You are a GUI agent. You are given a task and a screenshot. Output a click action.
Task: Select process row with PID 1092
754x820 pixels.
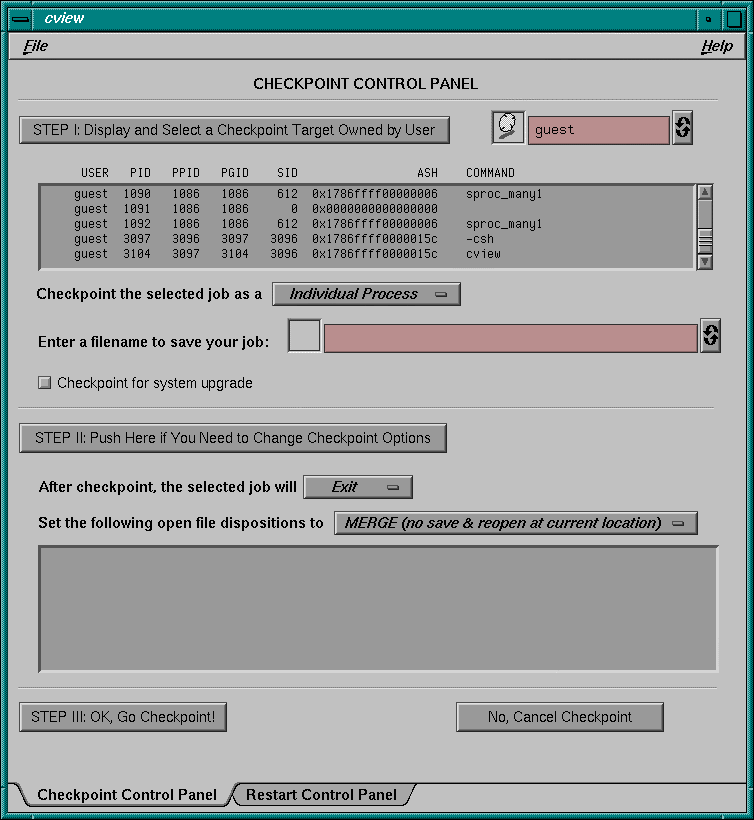point(367,224)
